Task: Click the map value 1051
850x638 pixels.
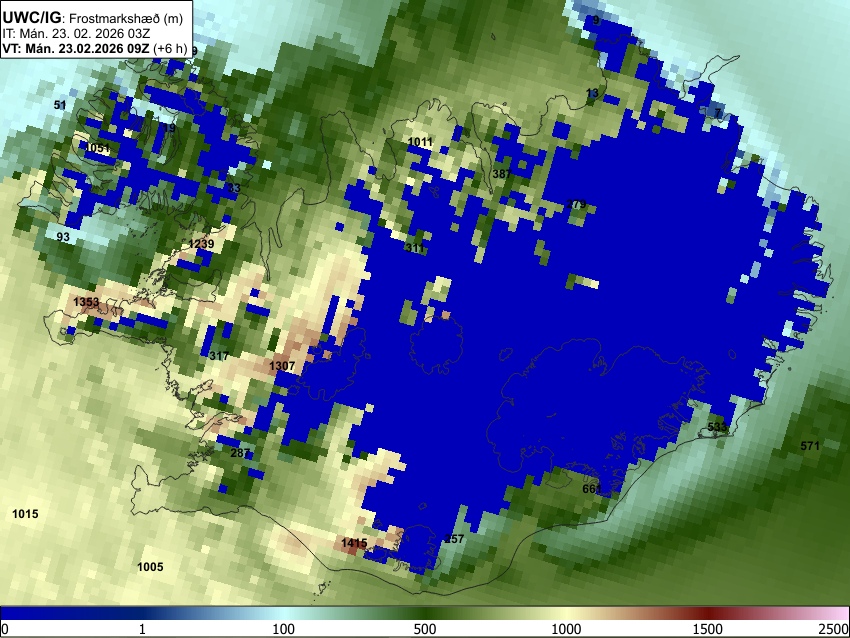Action: pos(98,148)
